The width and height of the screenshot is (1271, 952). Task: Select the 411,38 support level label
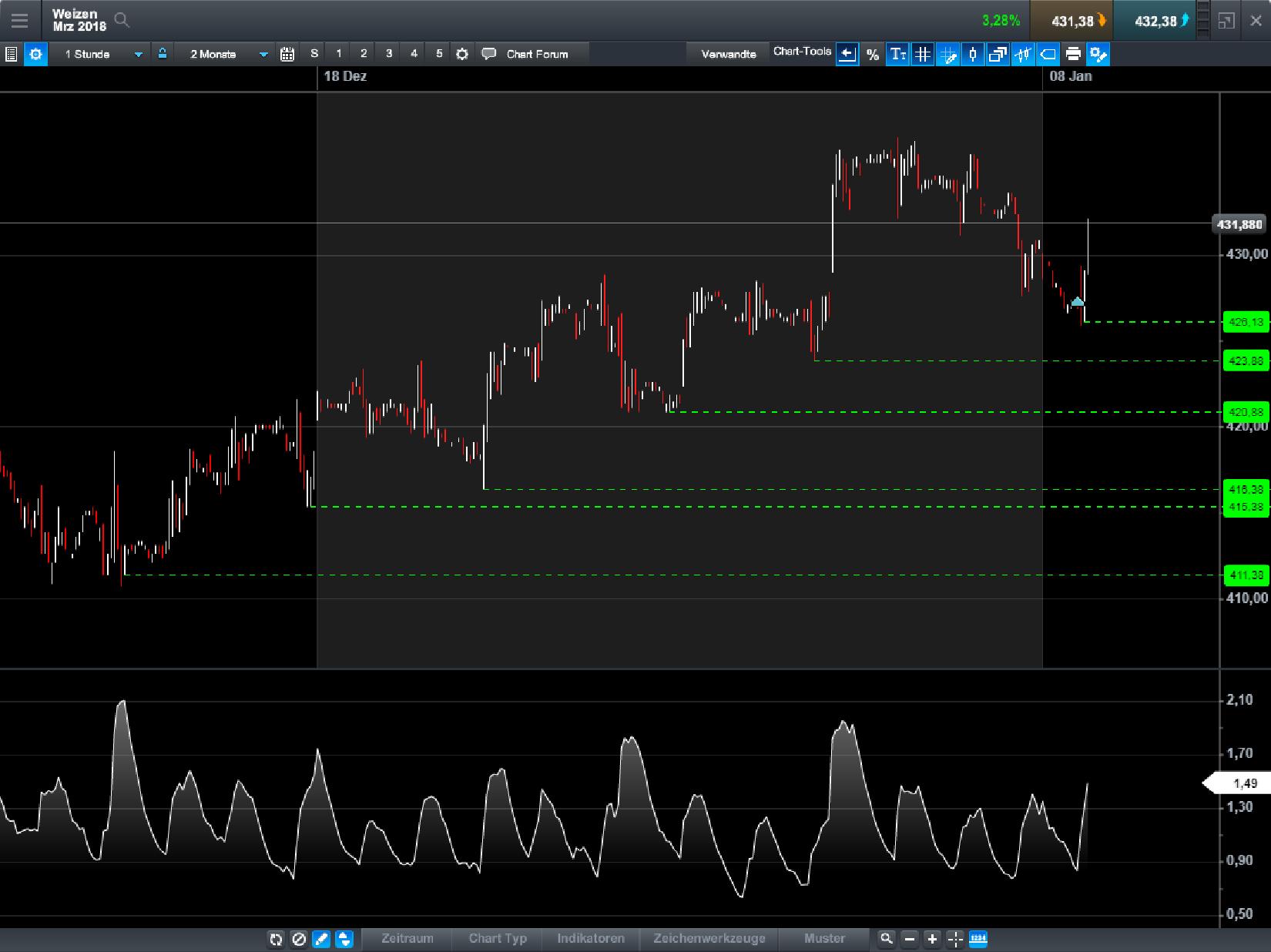pos(1246,575)
